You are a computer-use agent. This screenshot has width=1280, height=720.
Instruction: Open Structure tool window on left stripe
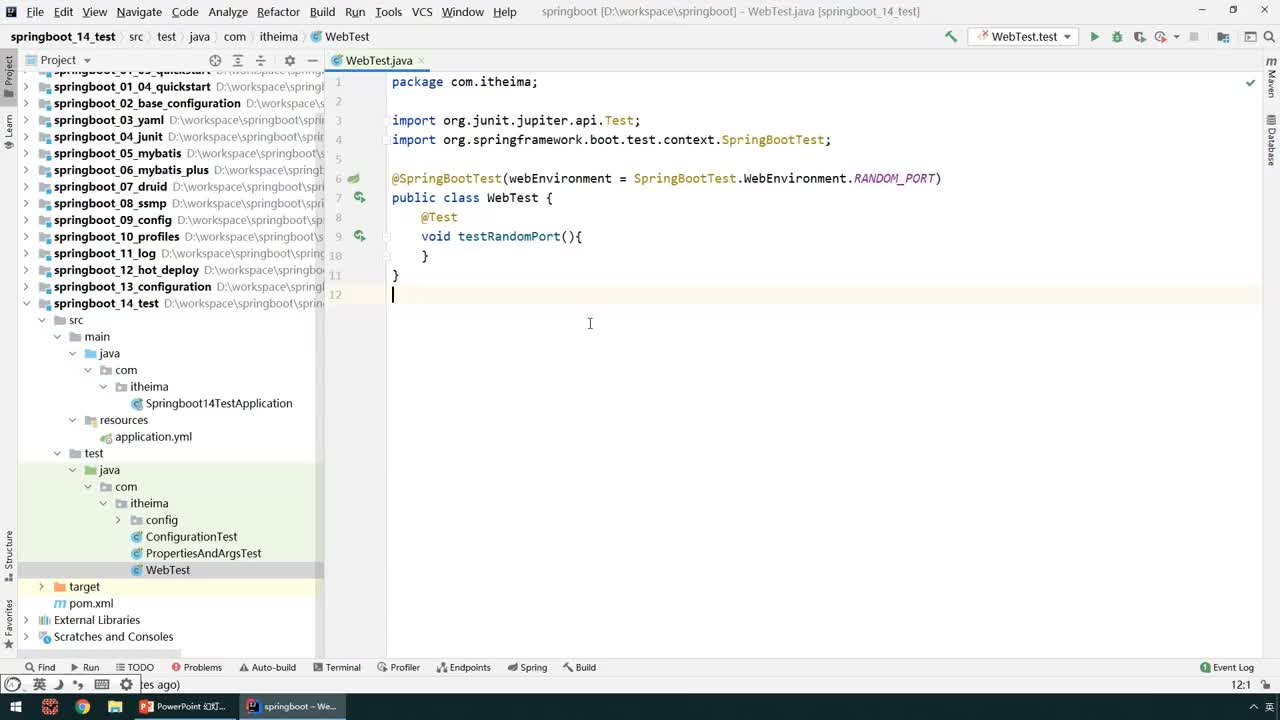click(x=9, y=557)
